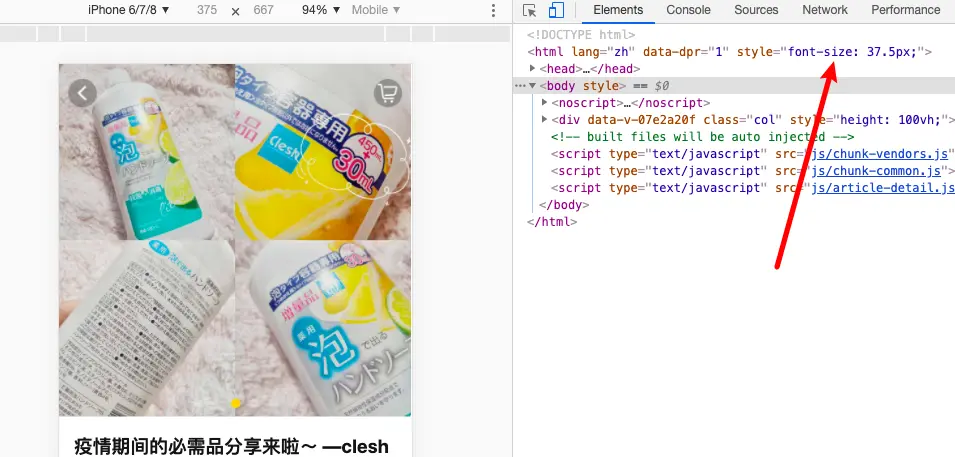This screenshot has height=457, width=955.
Task: Open the js/chunk-vendors.js script link
Action: (x=879, y=154)
